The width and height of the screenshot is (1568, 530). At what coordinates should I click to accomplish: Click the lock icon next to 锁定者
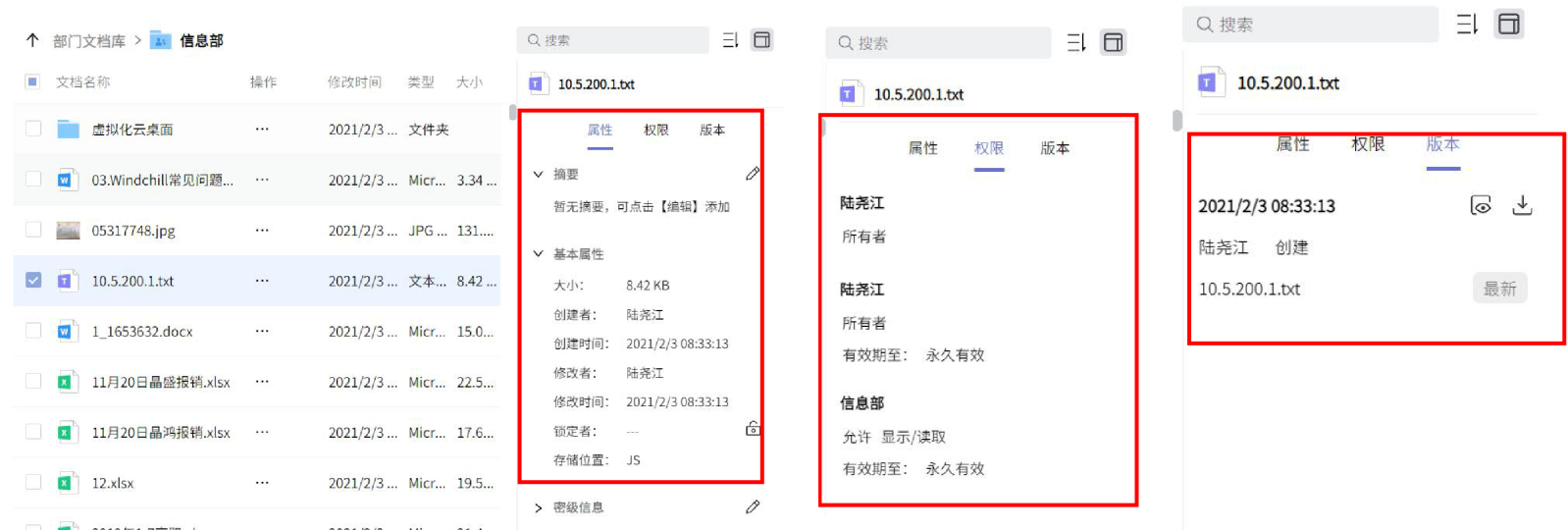click(x=753, y=429)
